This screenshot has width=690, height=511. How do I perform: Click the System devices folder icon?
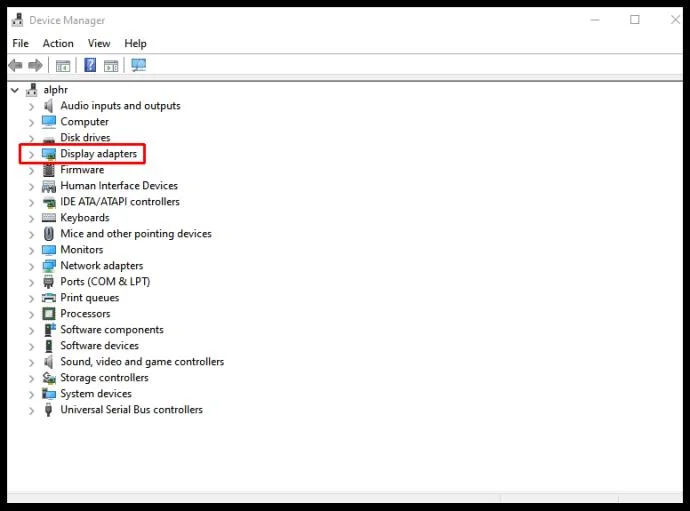[x=49, y=393]
